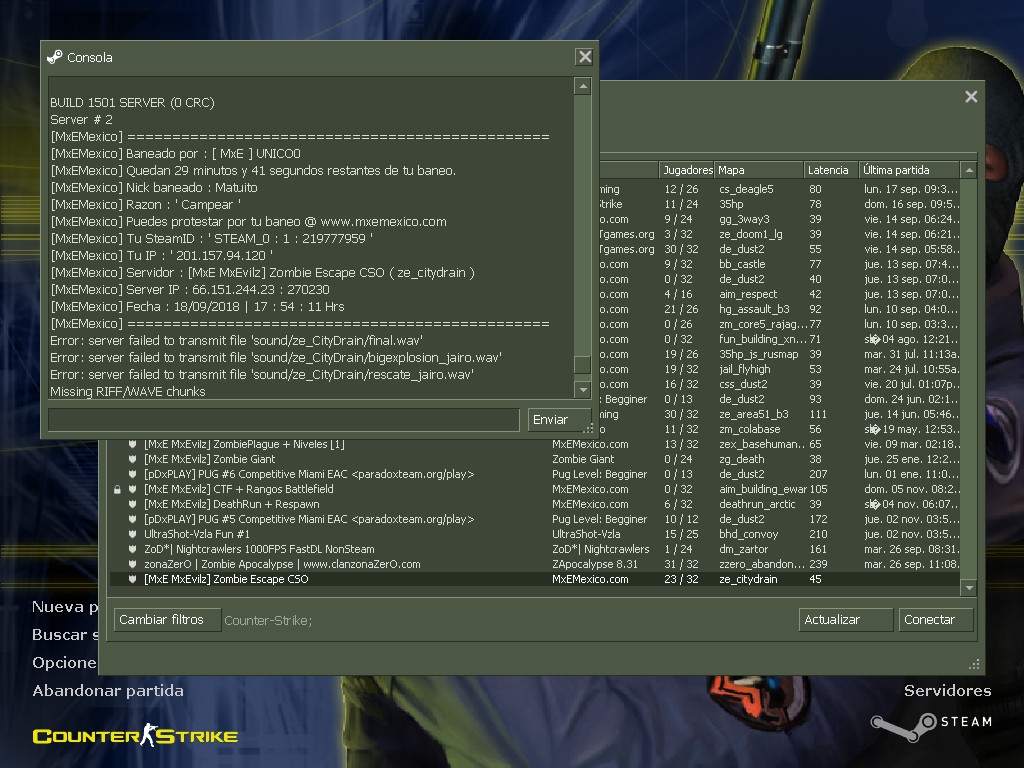Close the Consola window
Viewport: 1024px width, 768px height.
click(584, 57)
